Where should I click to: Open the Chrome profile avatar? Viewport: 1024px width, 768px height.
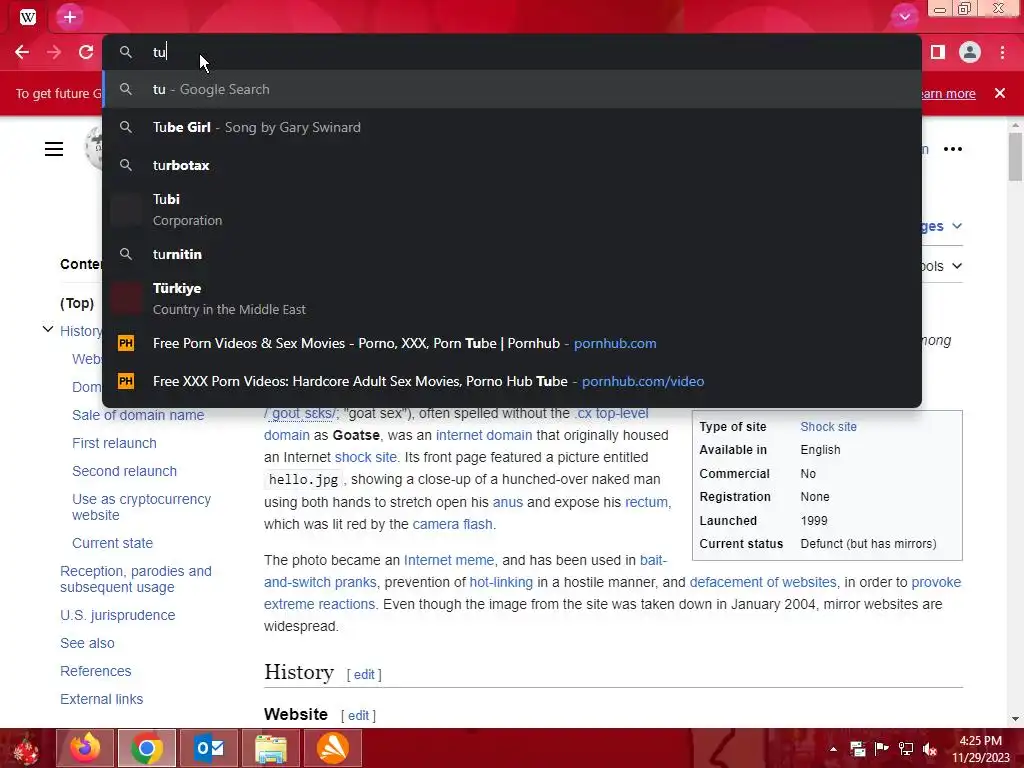(x=970, y=52)
